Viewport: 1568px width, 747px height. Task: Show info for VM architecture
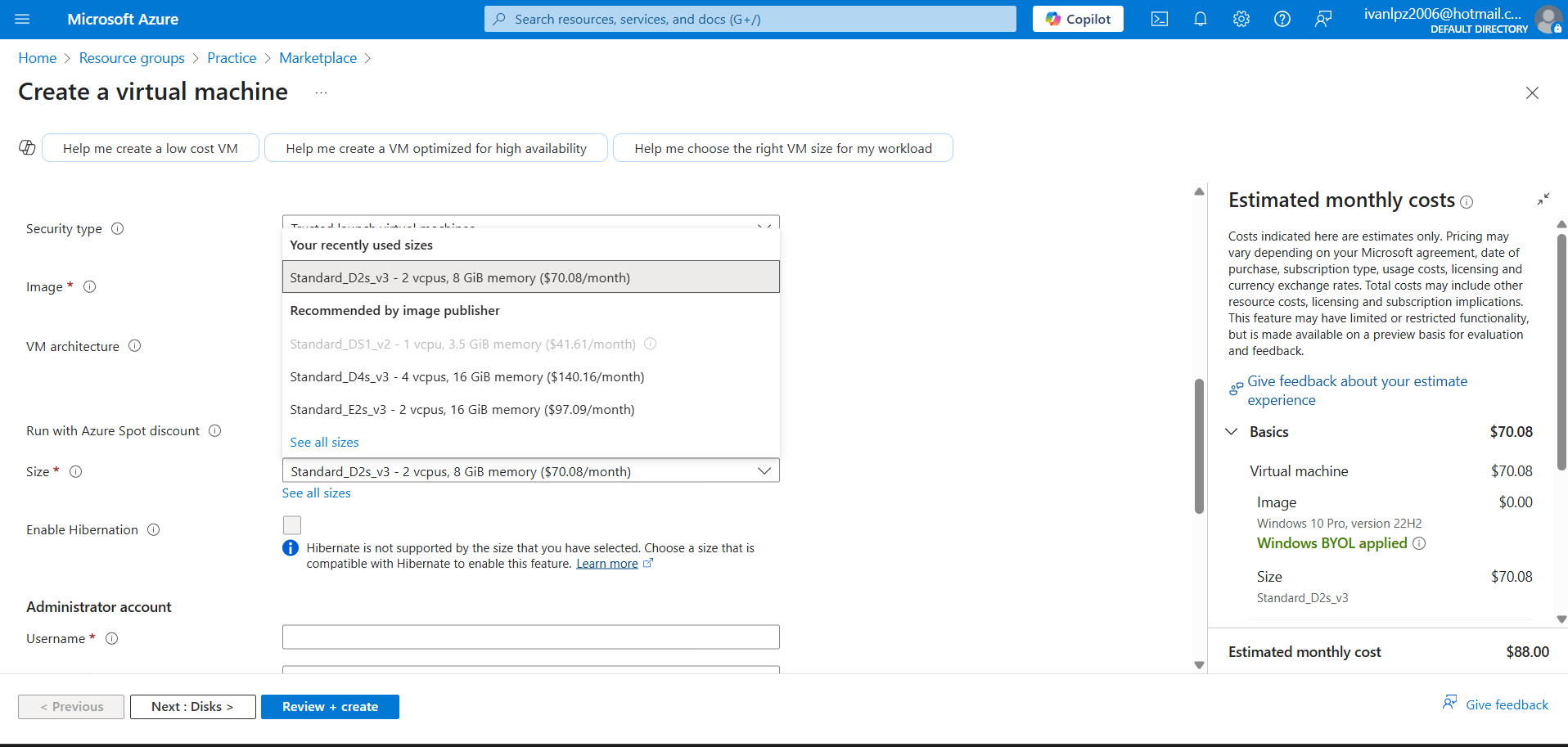135,346
